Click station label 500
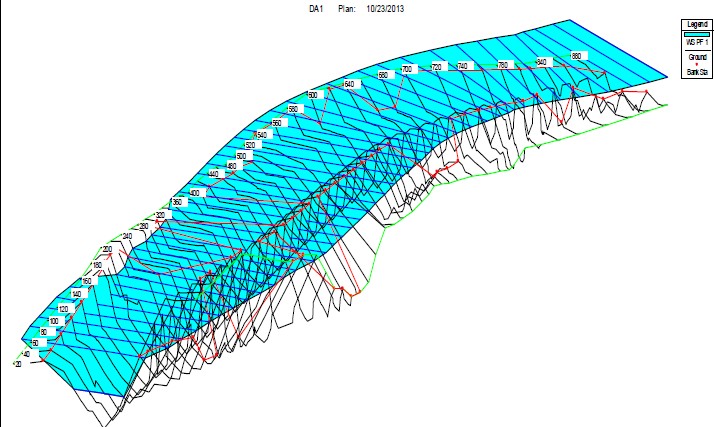Image resolution: width=714 pixels, height=427 pixels. click(x=240, y=157)
